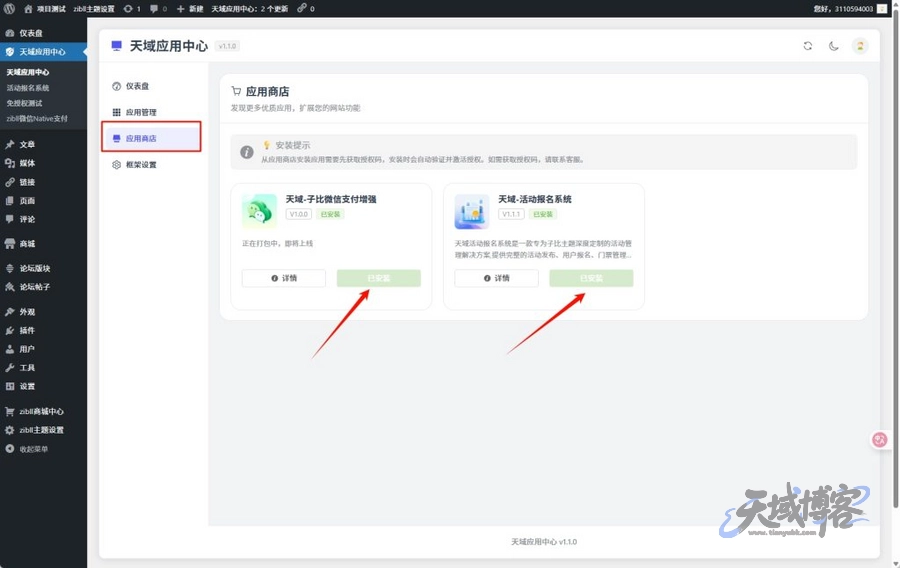Click the V1.0.0 version tag
The height and width of the screenshot is (568, 900).
[298, 214]
